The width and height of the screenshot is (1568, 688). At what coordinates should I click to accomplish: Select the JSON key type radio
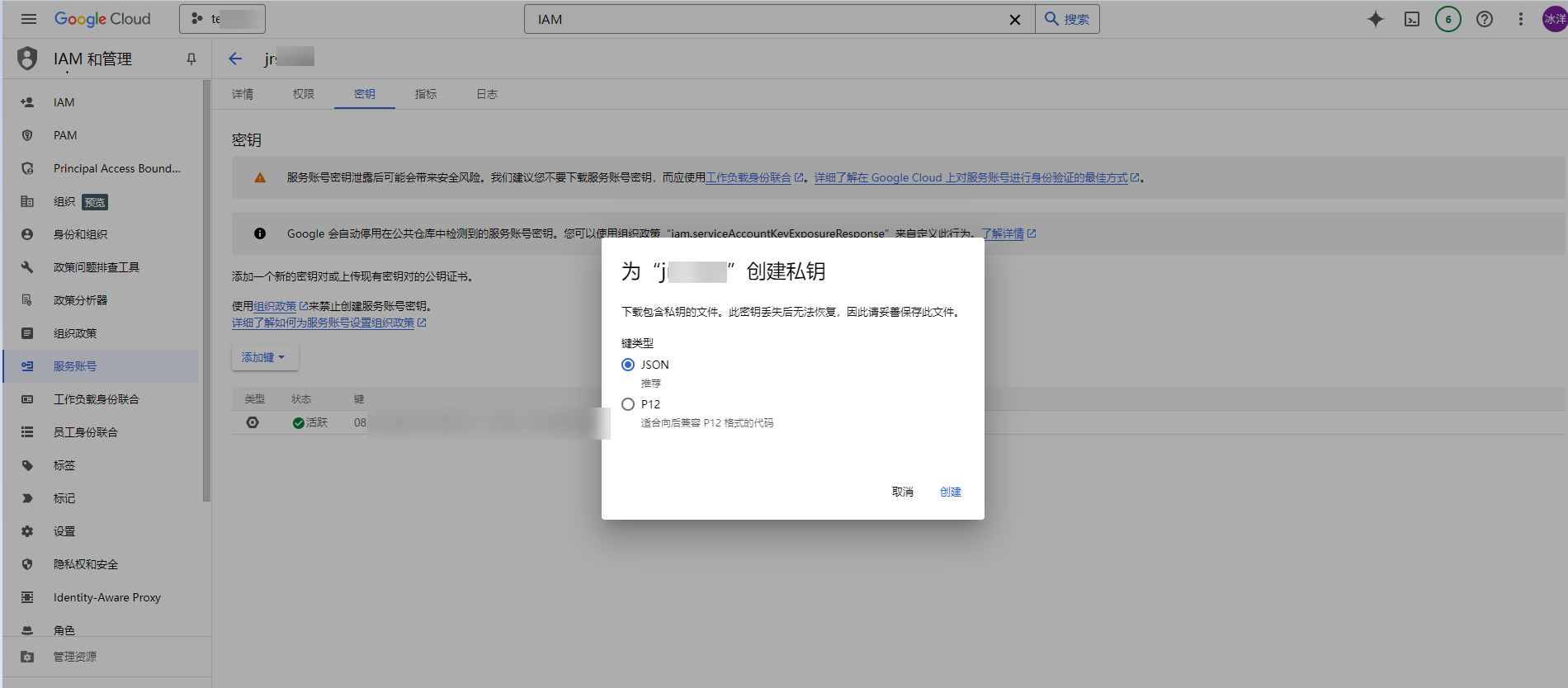628,365
